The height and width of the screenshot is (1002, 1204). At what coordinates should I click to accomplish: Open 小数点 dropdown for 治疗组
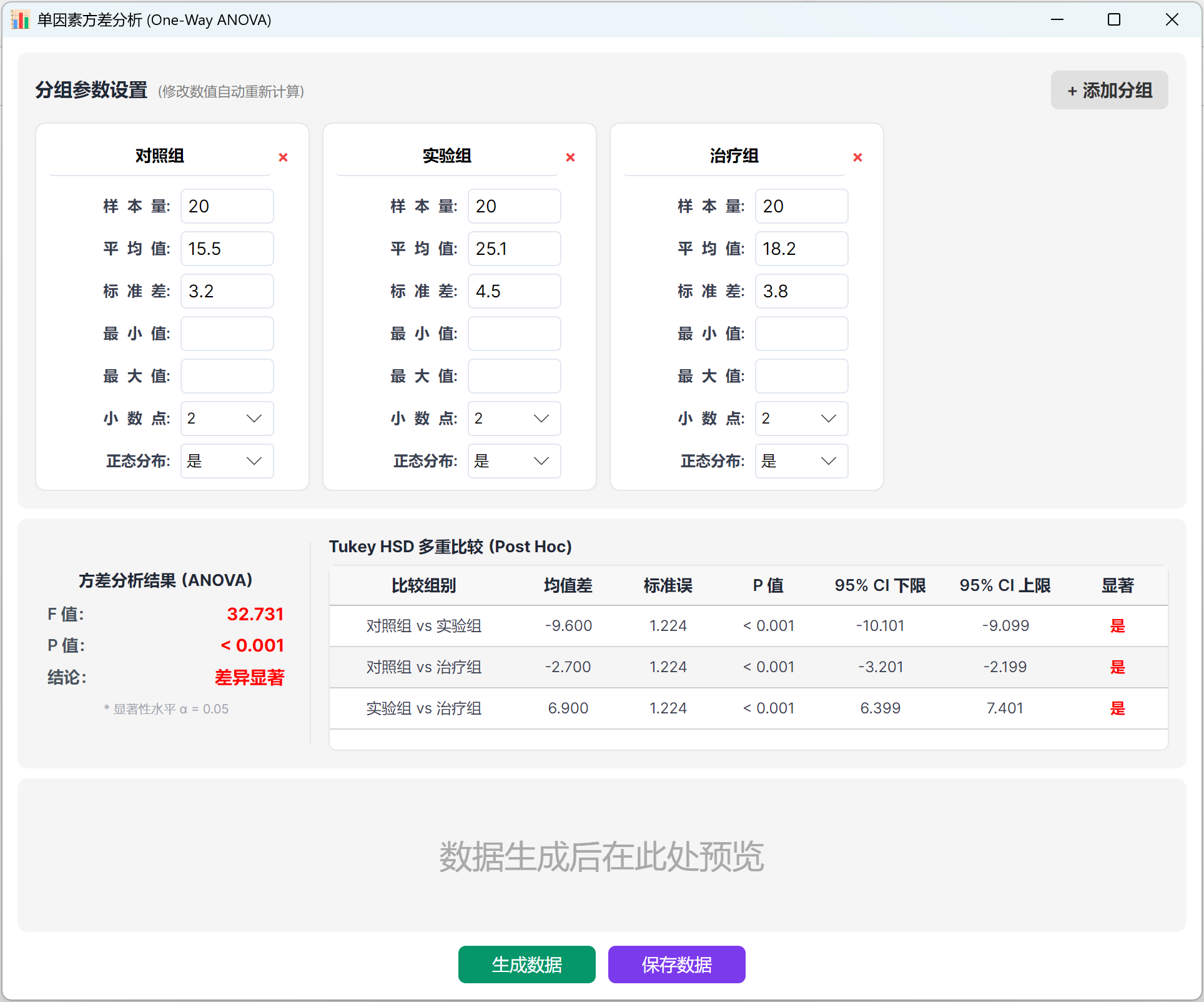point(802,419)
